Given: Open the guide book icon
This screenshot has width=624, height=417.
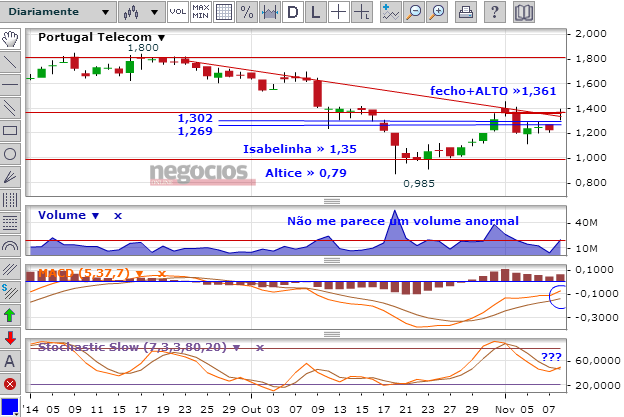Looking at the screenshot, I should point(523,12).
